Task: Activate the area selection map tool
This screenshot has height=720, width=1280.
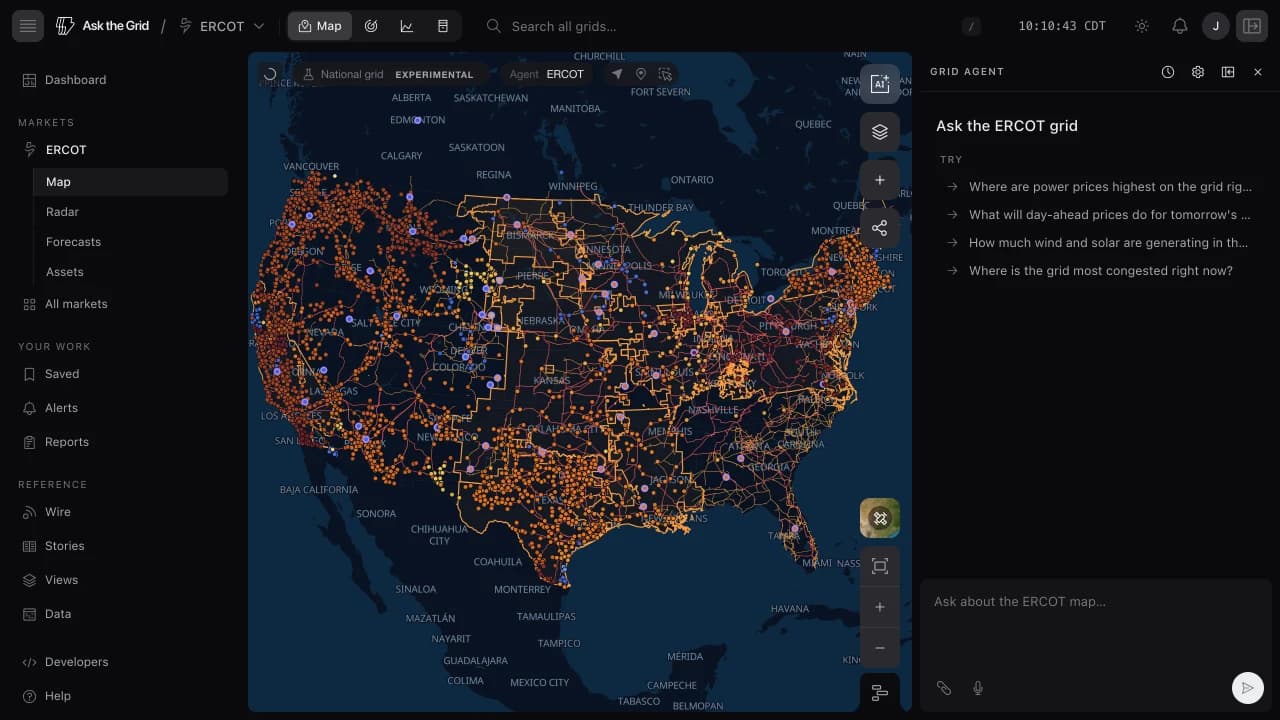Action: (x=665, y=74)
